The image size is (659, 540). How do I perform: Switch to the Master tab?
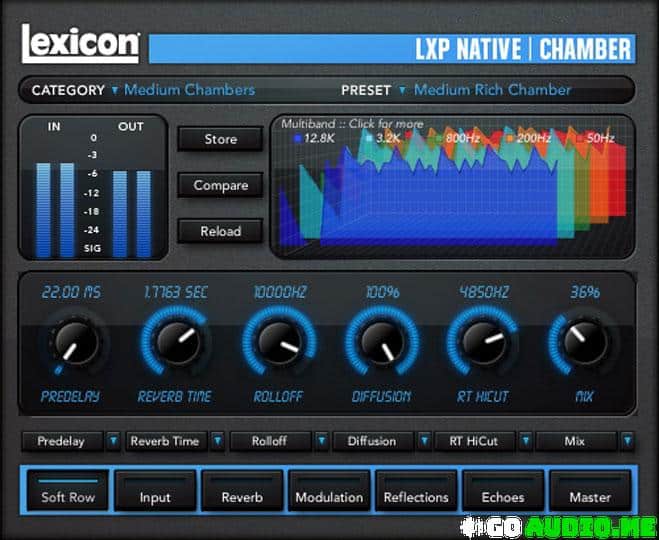tap(590, 490)
